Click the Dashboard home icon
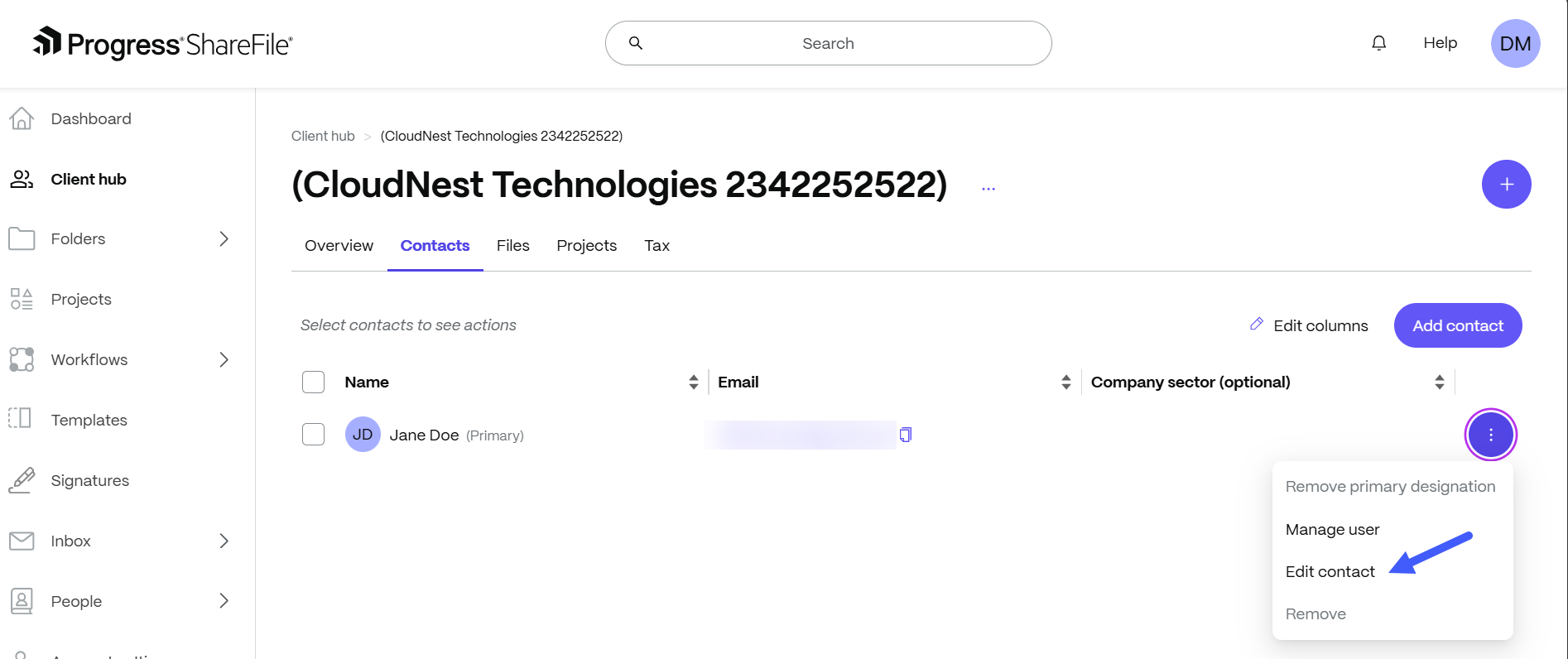The height and width of the screenshot is (659, 1568). click(x=22, y=119)
